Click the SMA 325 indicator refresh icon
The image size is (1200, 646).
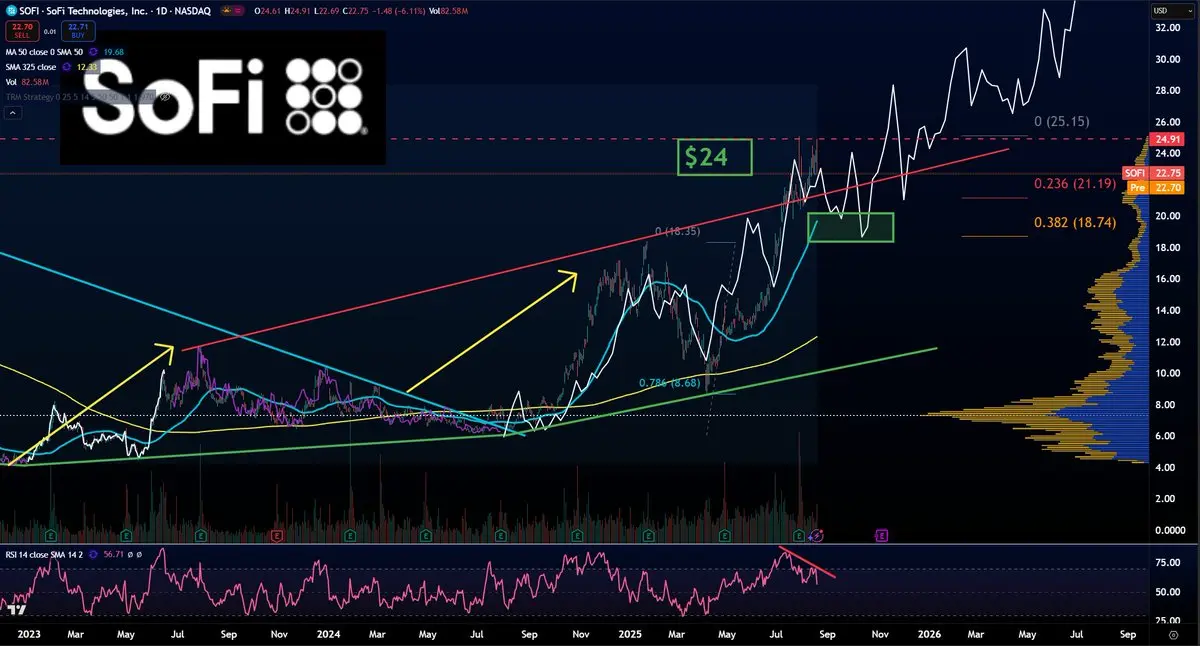click(67, 67)
